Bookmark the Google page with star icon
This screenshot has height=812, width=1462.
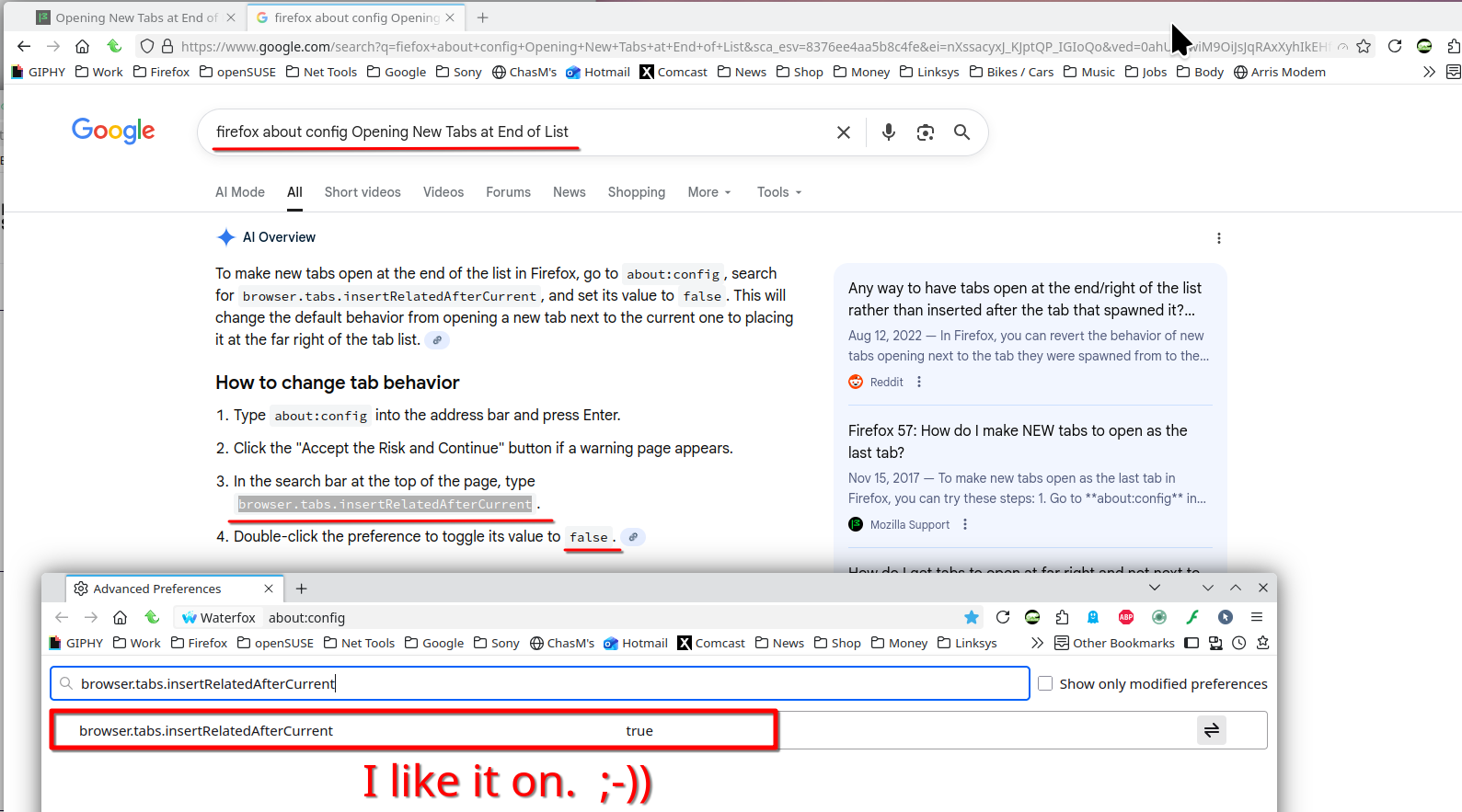1364,46
